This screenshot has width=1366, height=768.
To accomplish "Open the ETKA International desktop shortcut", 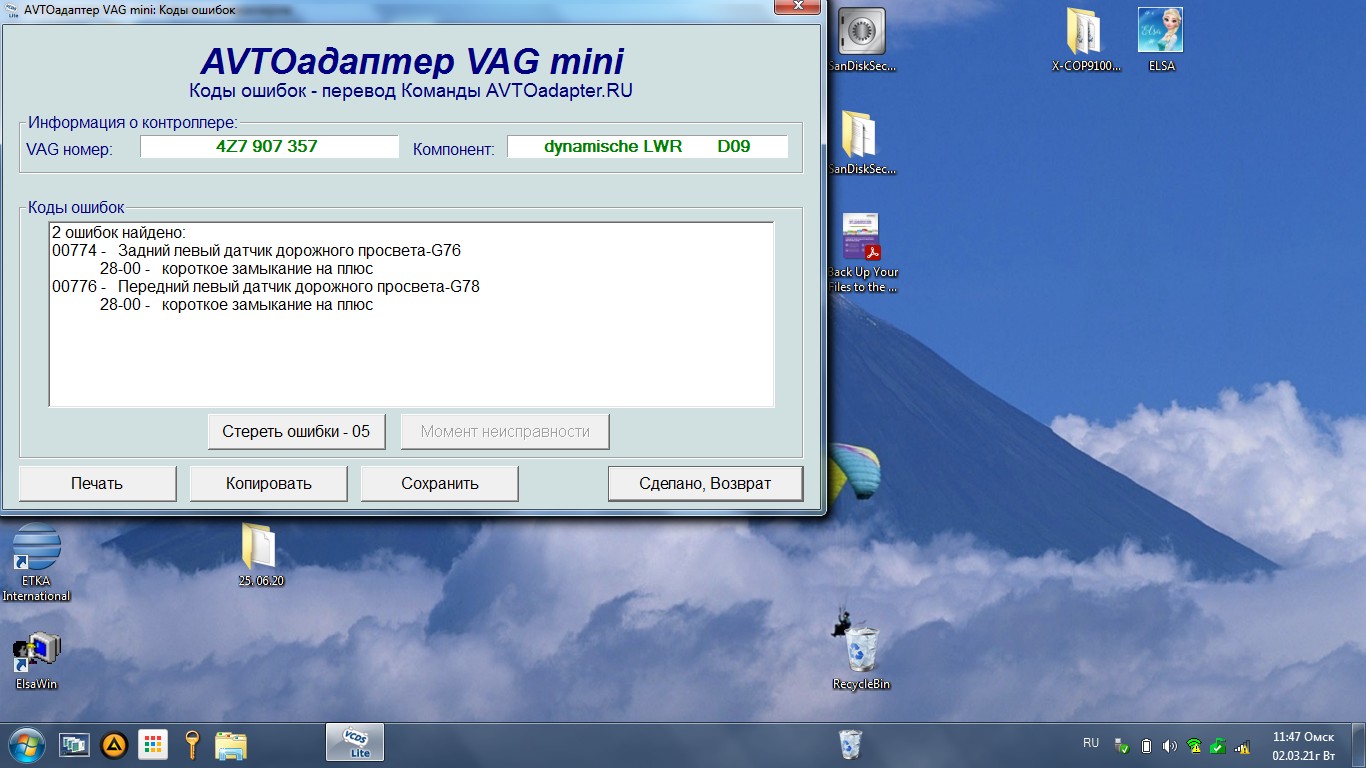I will (x=37, y=561).
